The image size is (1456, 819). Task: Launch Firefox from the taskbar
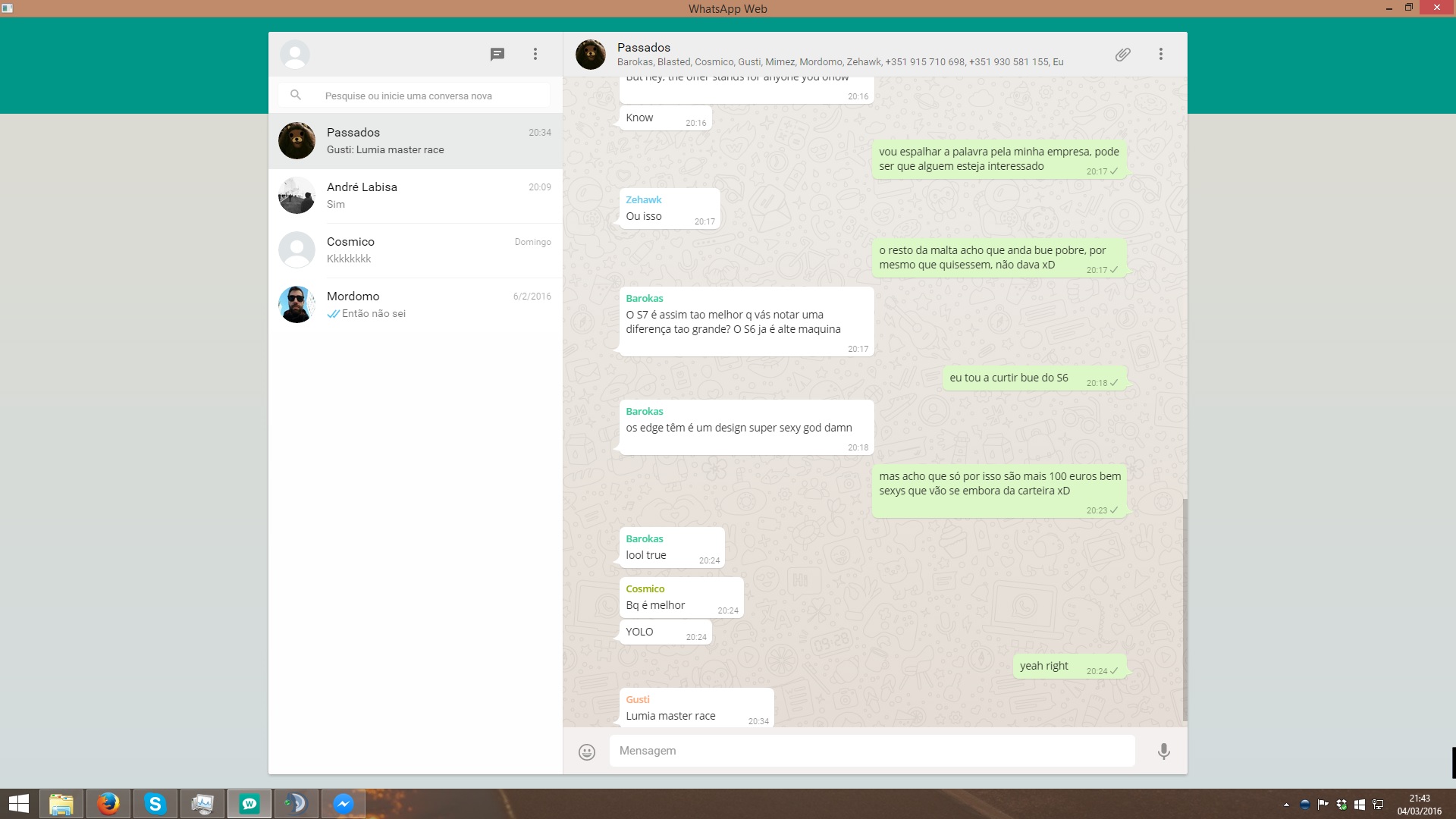coord(108,804)
